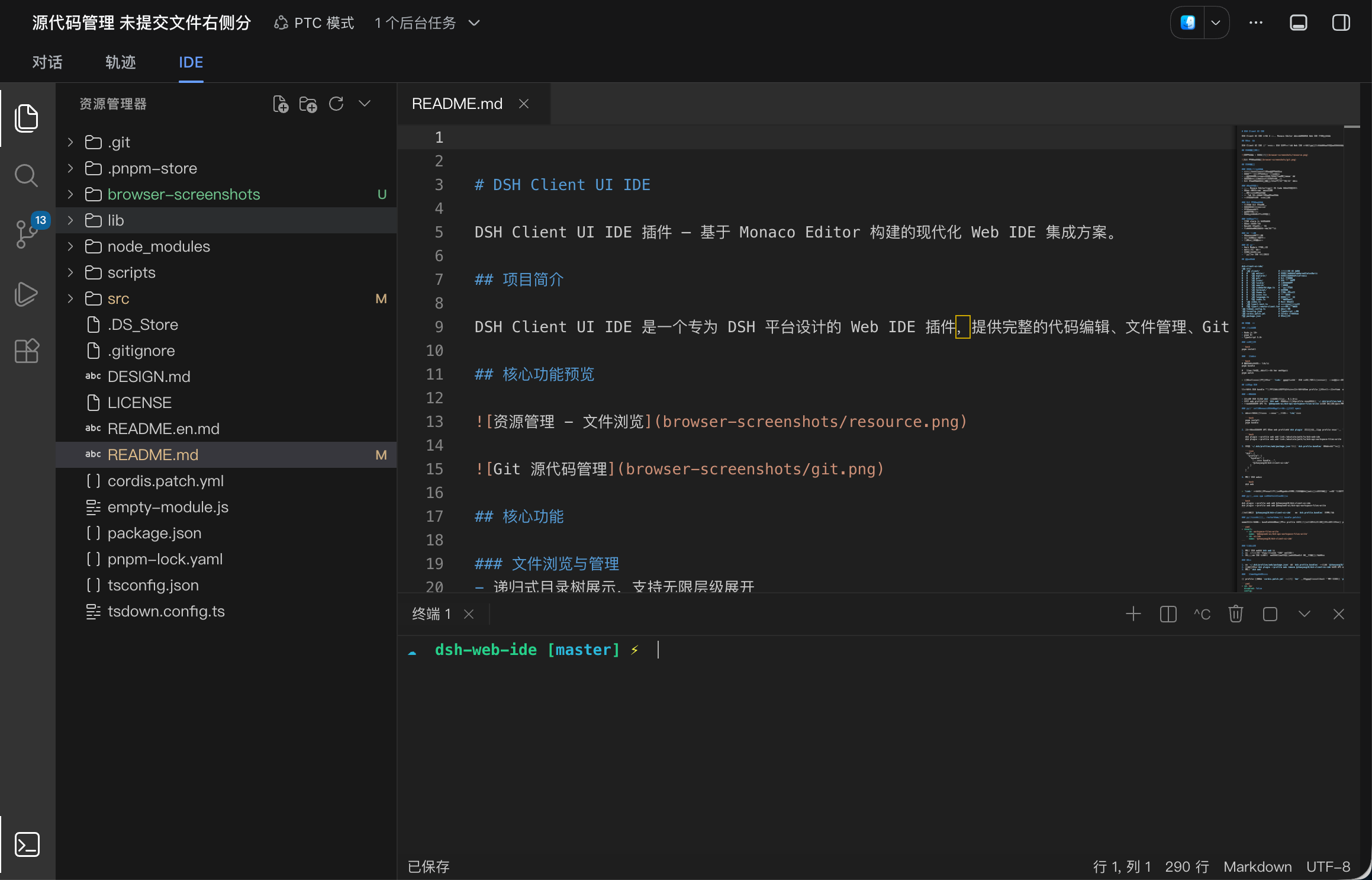Image resolution: width=1372 pixels, height=880 pixels.
Task: Split the terminal panel
Action: [x=1168, y=614]
